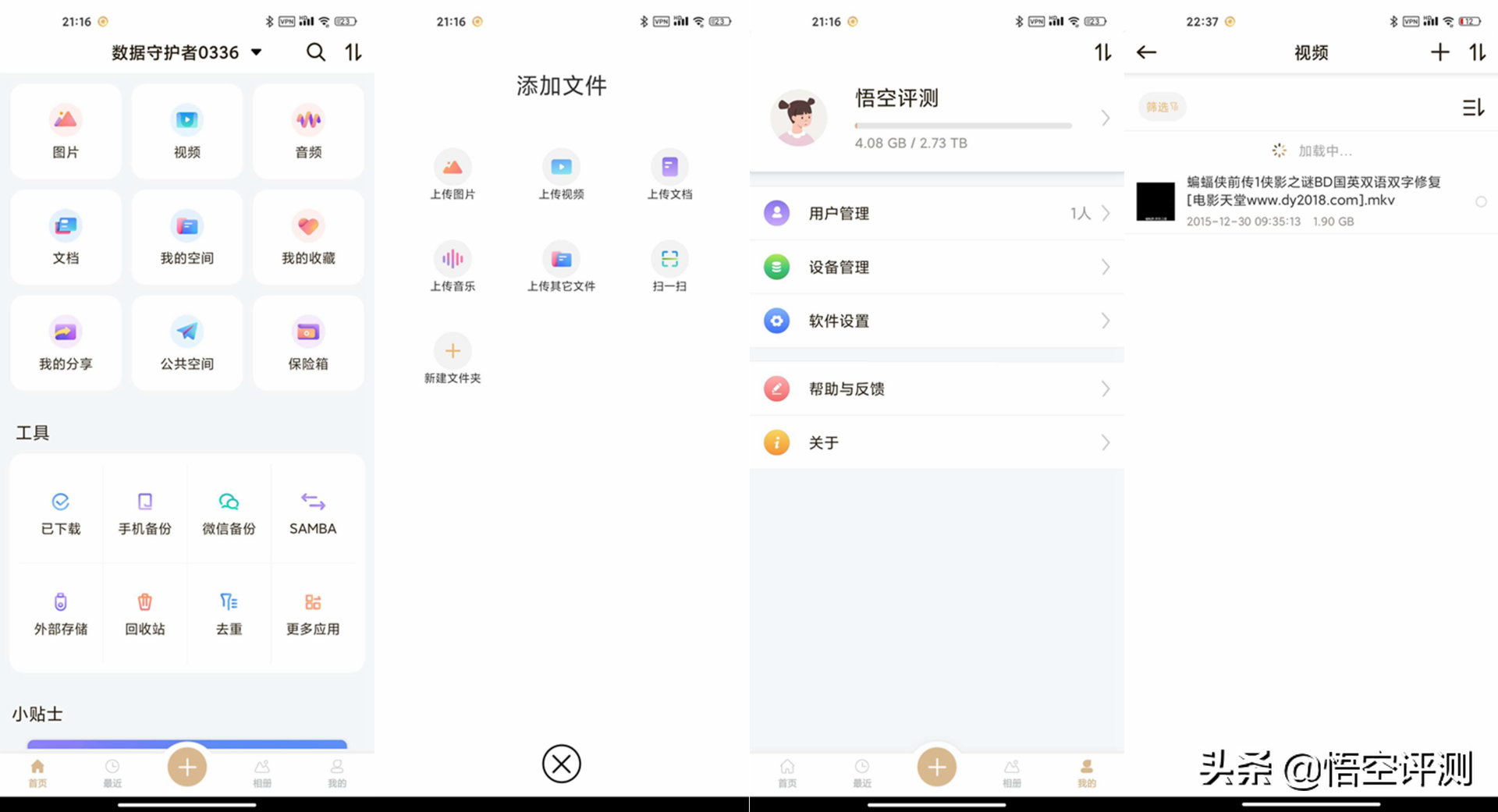This screenshot has height=812, width=1498.
Task: Open the 设备管理 green icon
Action: (x=776, y=267)
